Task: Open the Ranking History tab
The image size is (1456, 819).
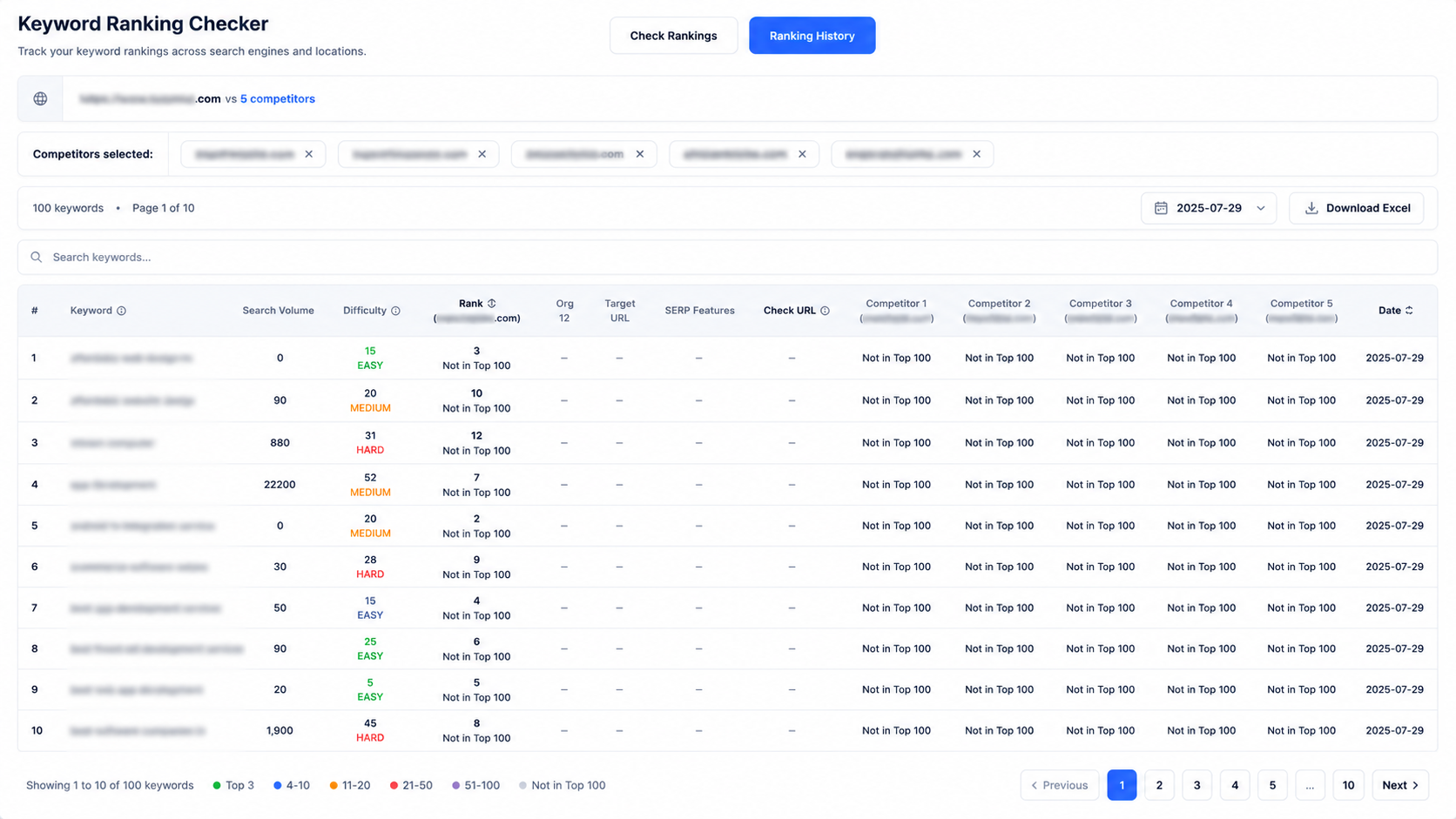Action: pos(812,36)
